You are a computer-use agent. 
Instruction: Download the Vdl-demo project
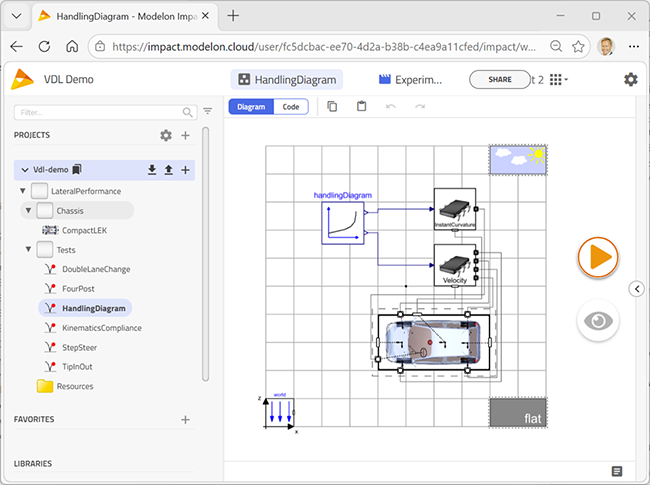point(152,170)
